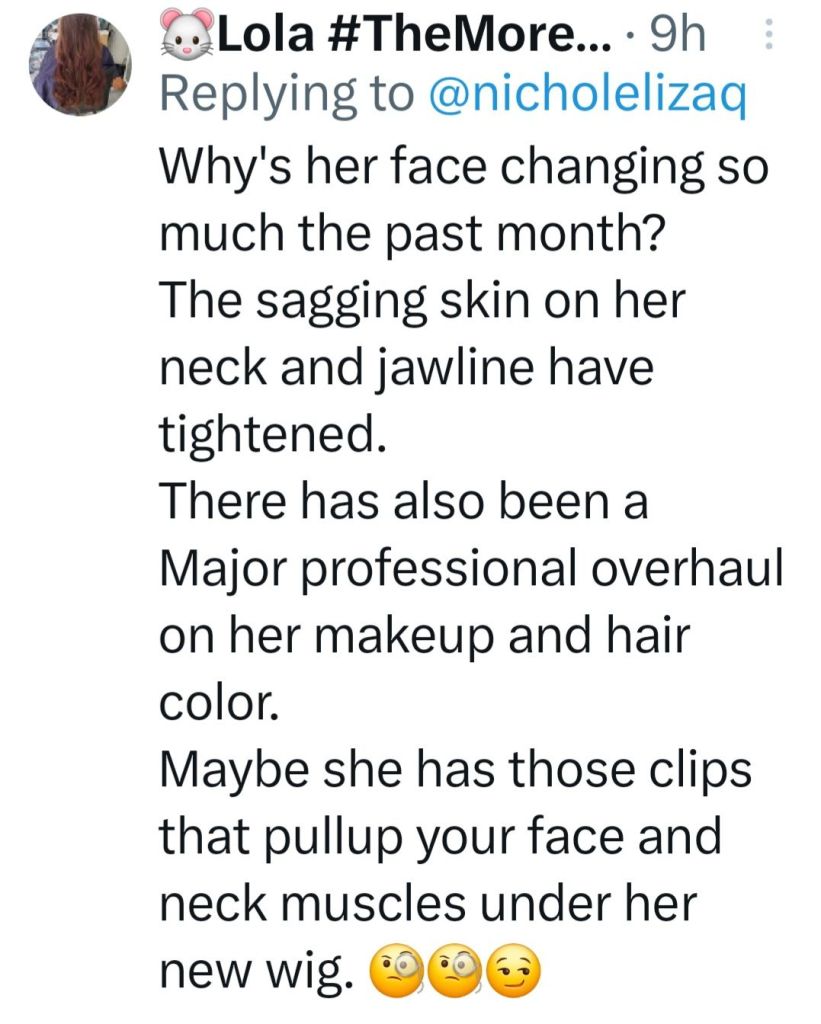The height and width of the screenshot is (1024, 821).
Task: Click the word "tightened." in the tweet
Action: click(x=273, y=434)
